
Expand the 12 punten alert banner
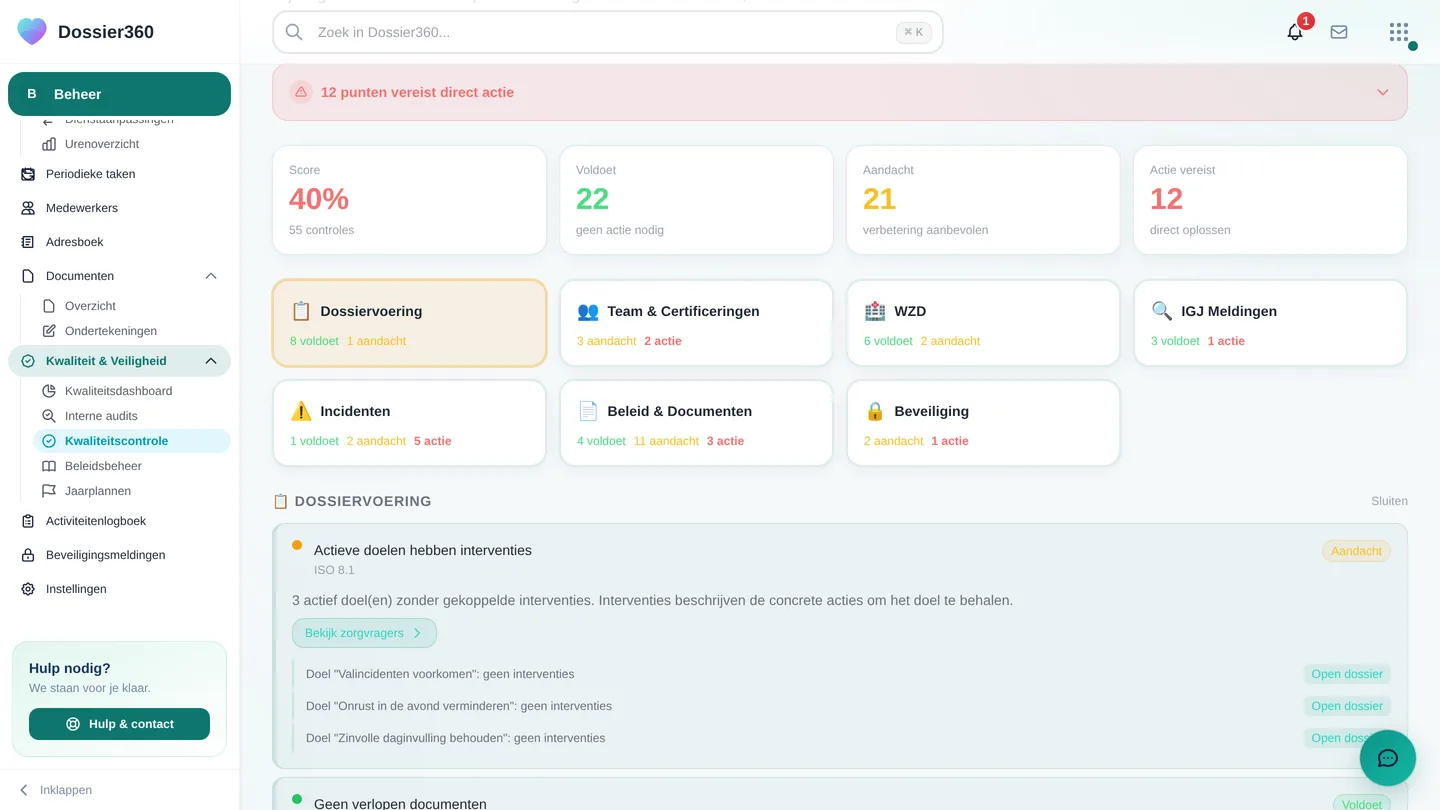[840, 92]
